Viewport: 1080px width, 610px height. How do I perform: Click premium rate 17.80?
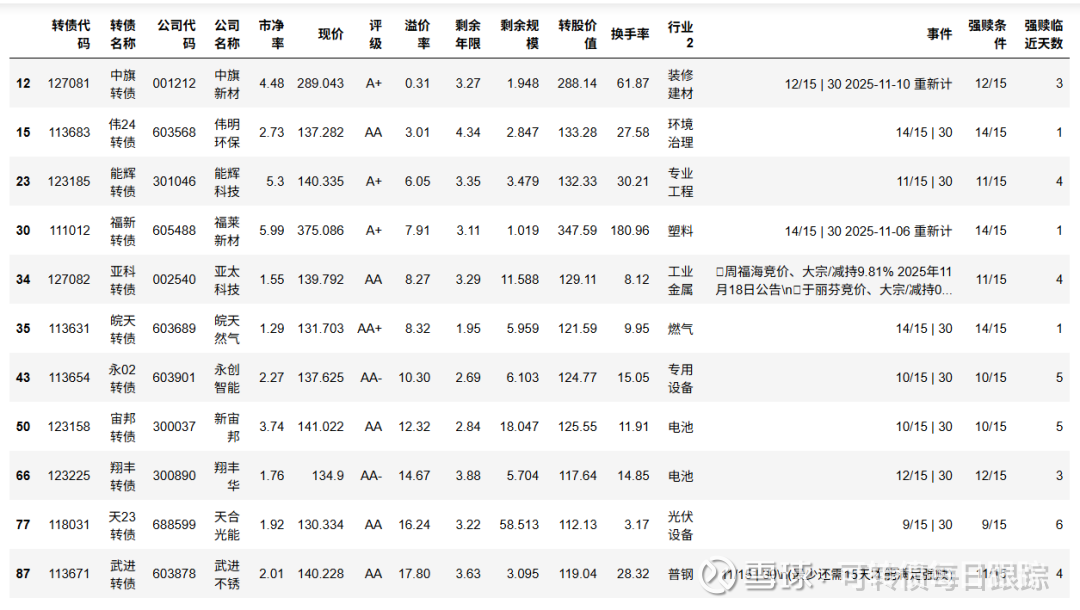coord(414,574)
